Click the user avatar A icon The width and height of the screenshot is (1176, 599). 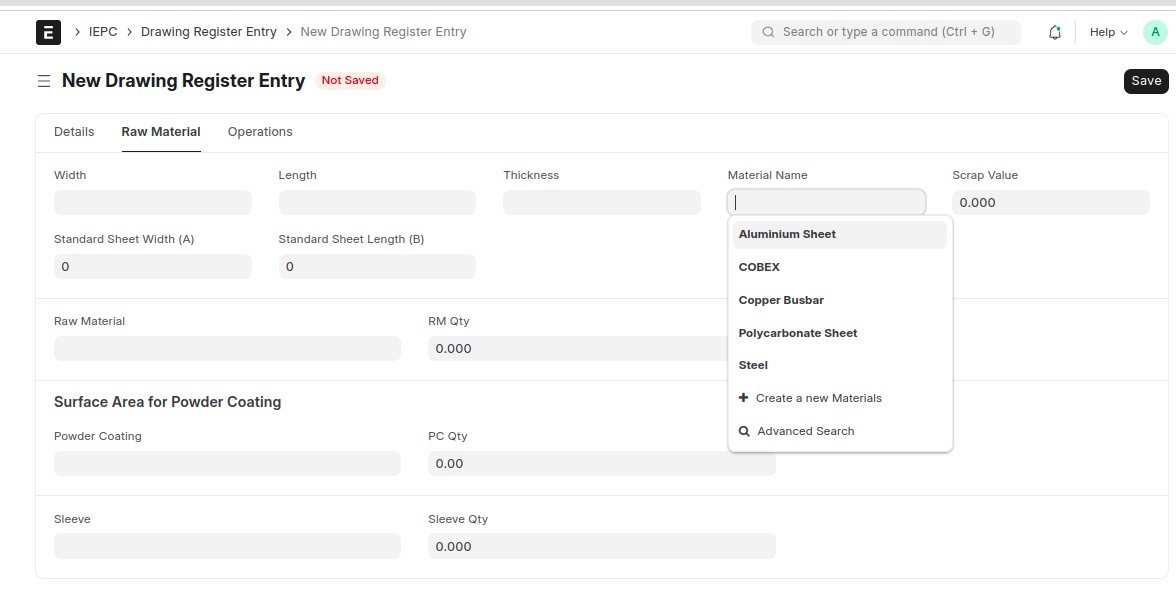(1154, 32)
